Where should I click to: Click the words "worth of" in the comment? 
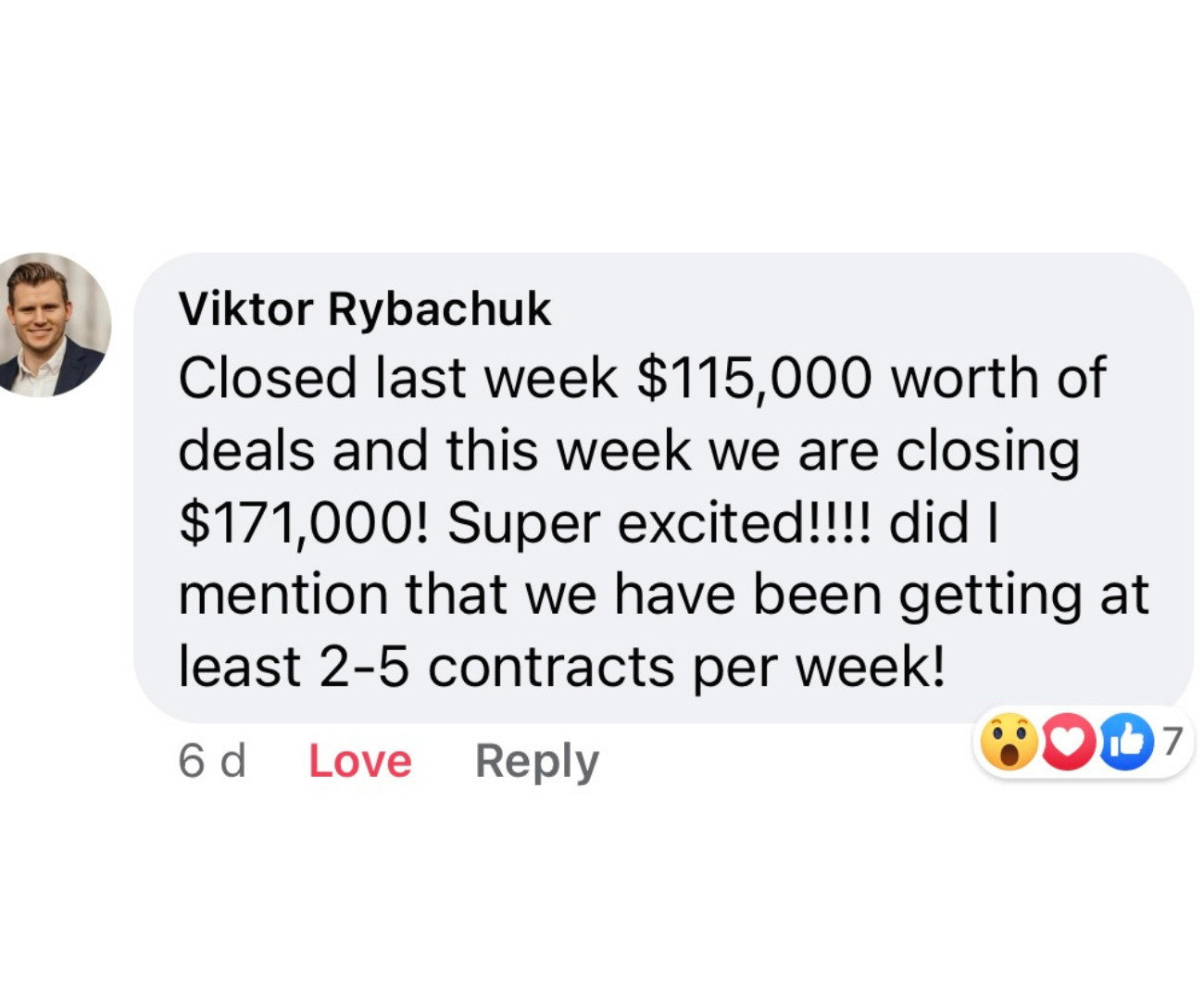(997, 379)
